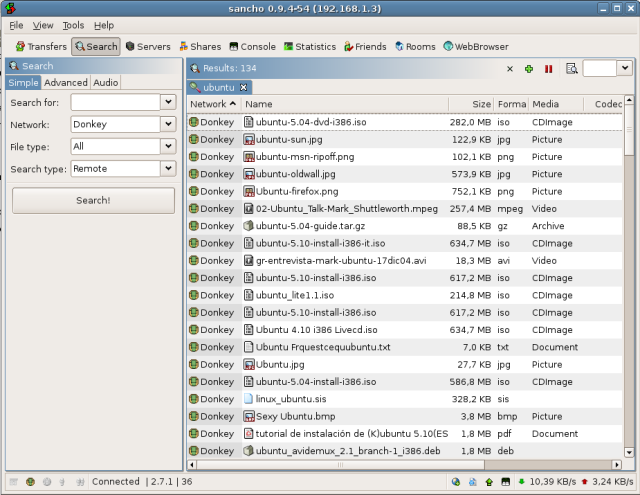Go to the Friends view

click(365, 46)
